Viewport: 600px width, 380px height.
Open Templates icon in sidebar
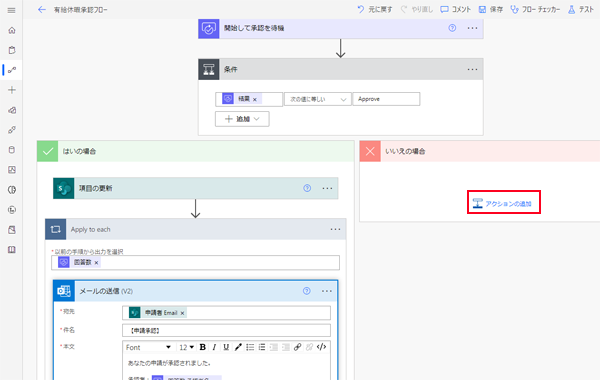(12, 110)
